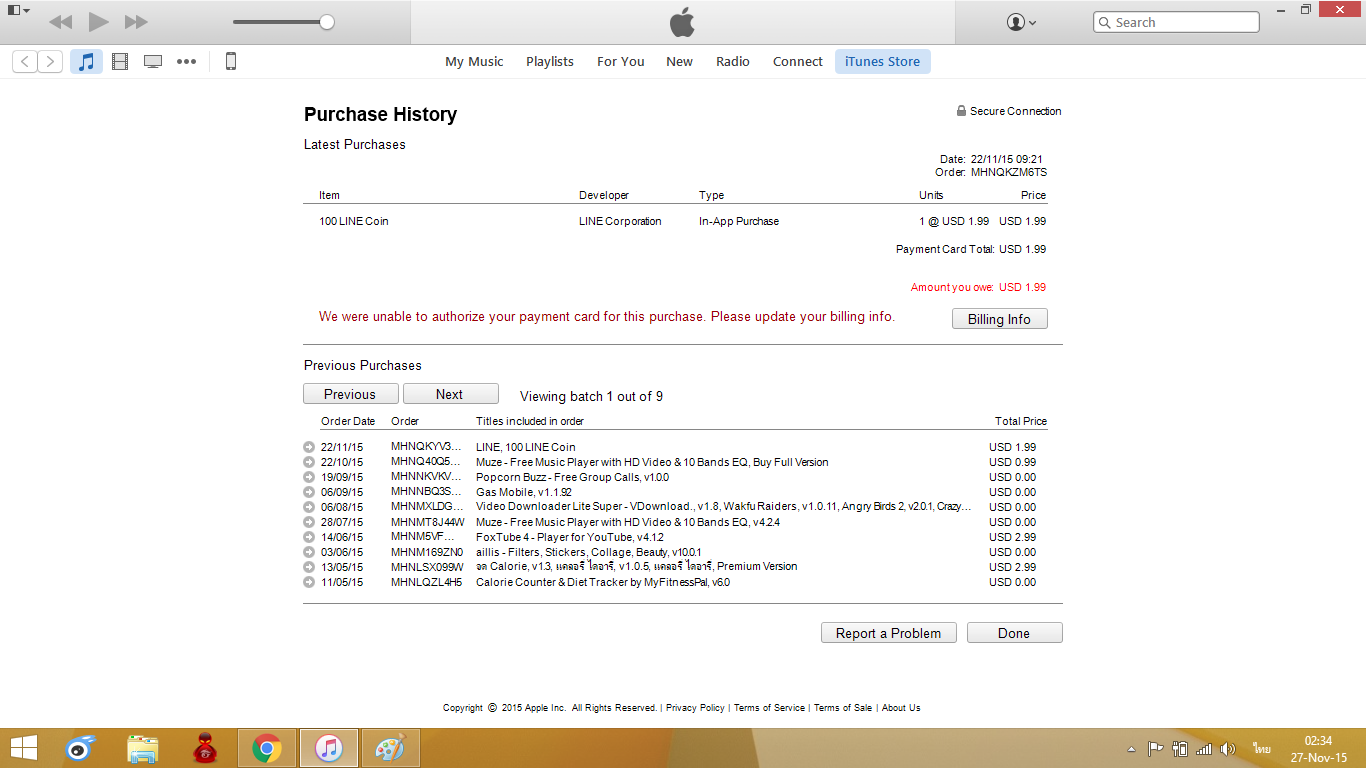The height and width of the screenshot is (768, 1366).
Task: Select the LINE Corporation developer text
Action: [x=620, y=221]
